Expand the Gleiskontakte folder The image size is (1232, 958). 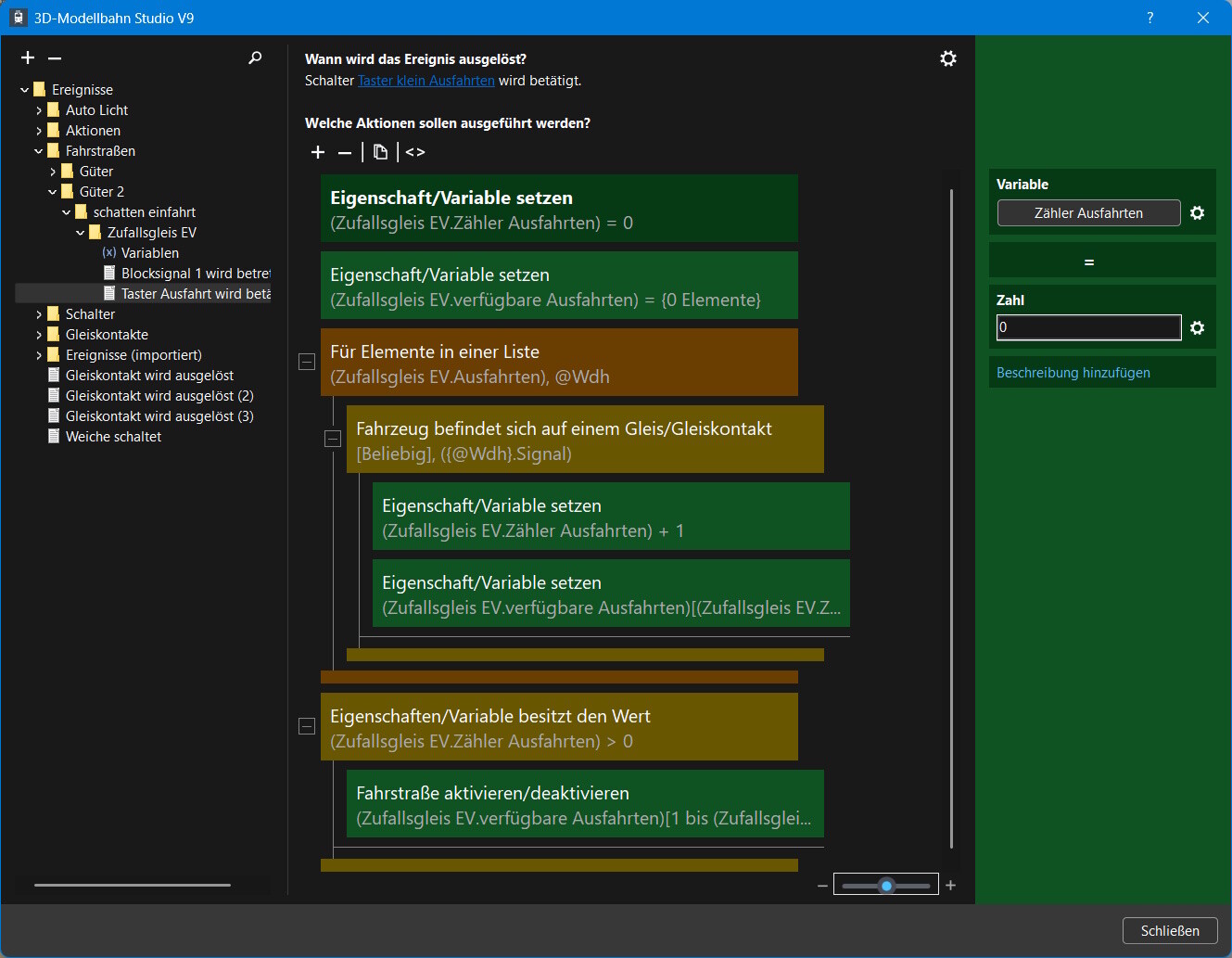(39, 335)
